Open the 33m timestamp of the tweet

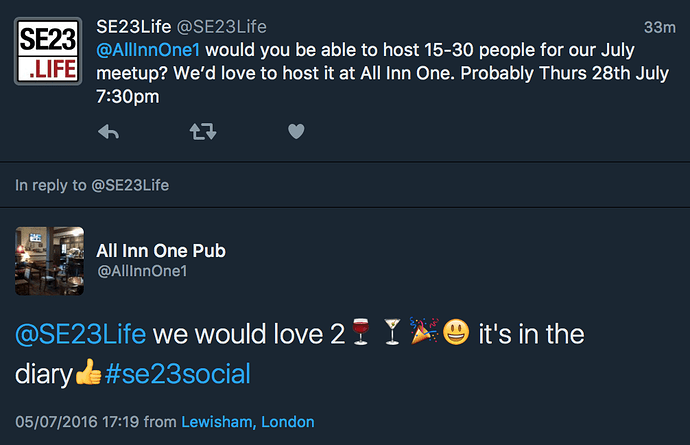pyautogui.click(x=661, y=25)
